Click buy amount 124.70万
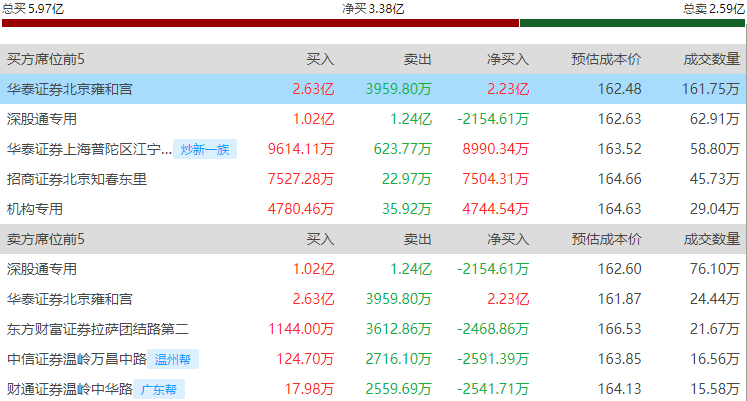 [x=305, y=359]
